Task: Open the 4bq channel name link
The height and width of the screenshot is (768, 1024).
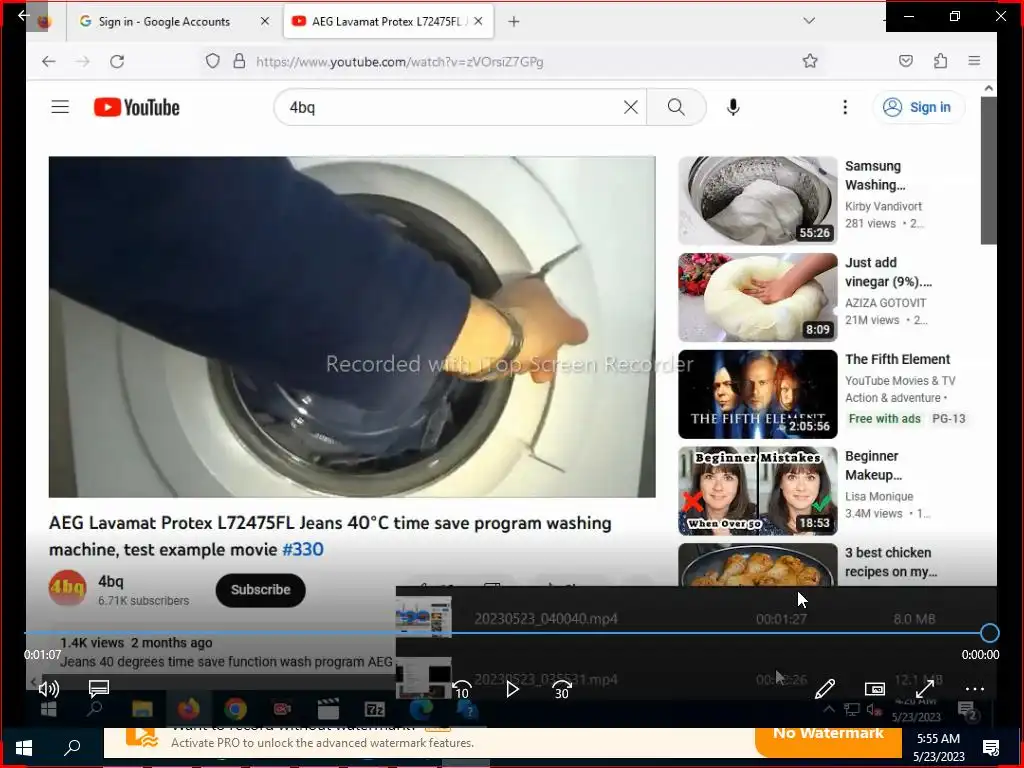Action: click(110, 581)
